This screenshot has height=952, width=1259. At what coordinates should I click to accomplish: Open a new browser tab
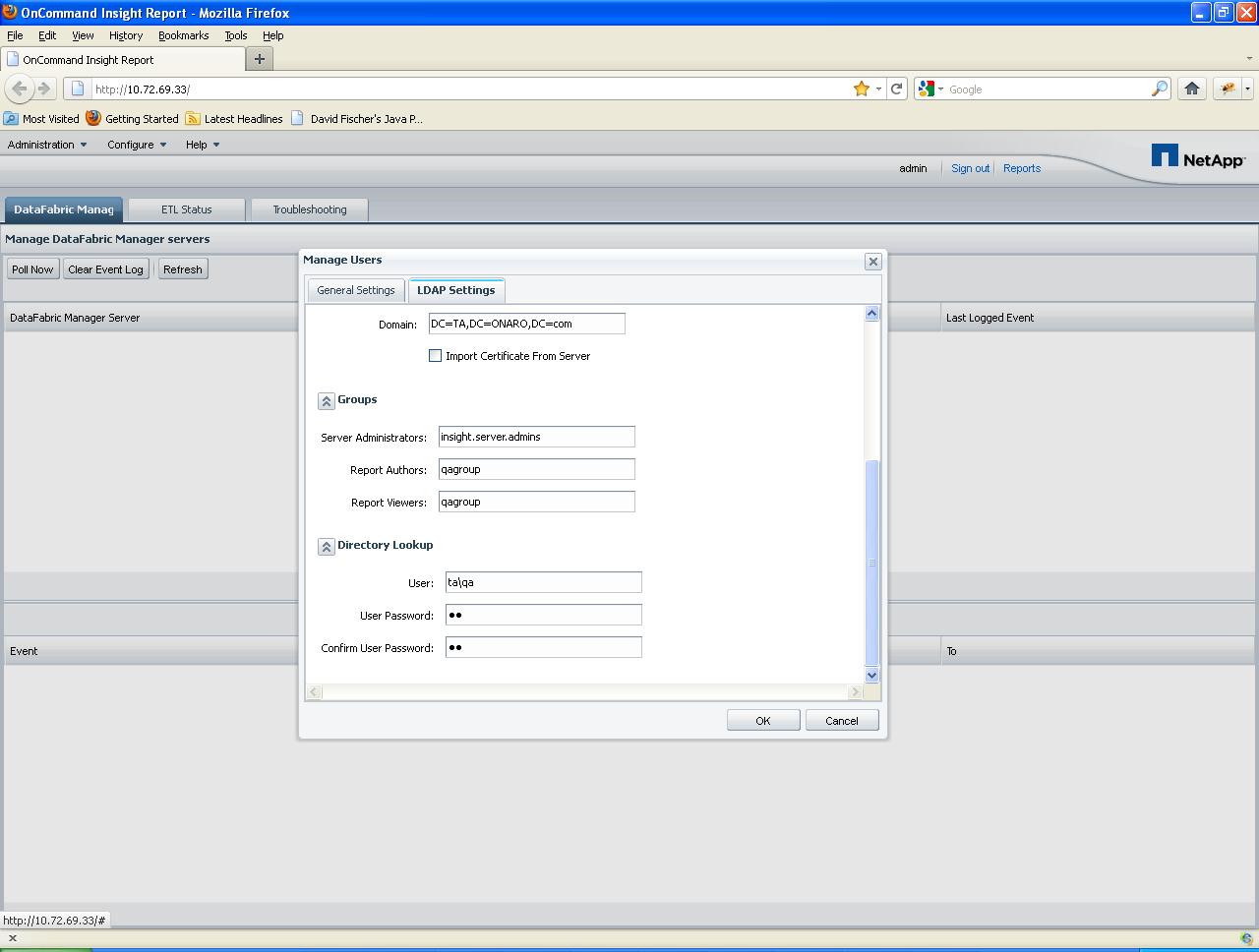tap(259, 59)
